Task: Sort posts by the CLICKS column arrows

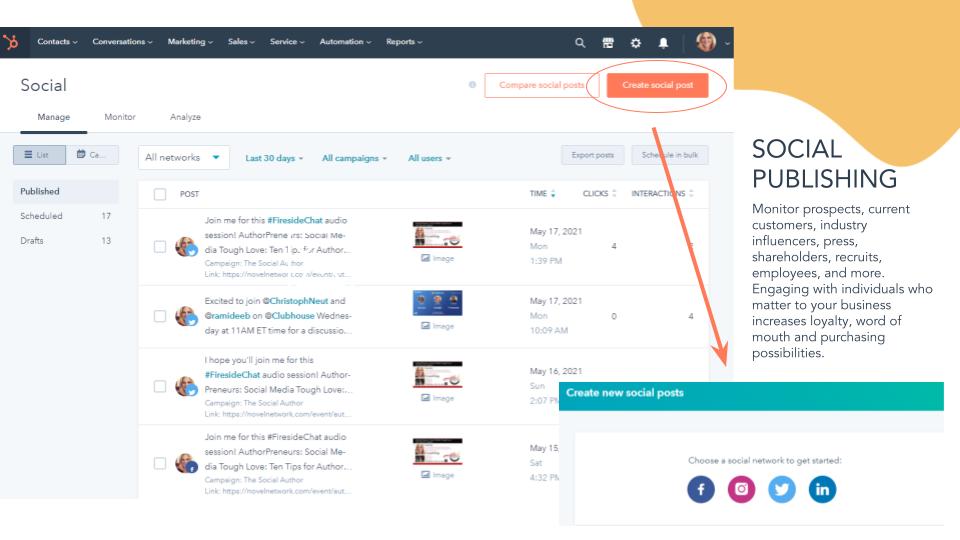Action: pyautogui.click(x=614, y=193)
